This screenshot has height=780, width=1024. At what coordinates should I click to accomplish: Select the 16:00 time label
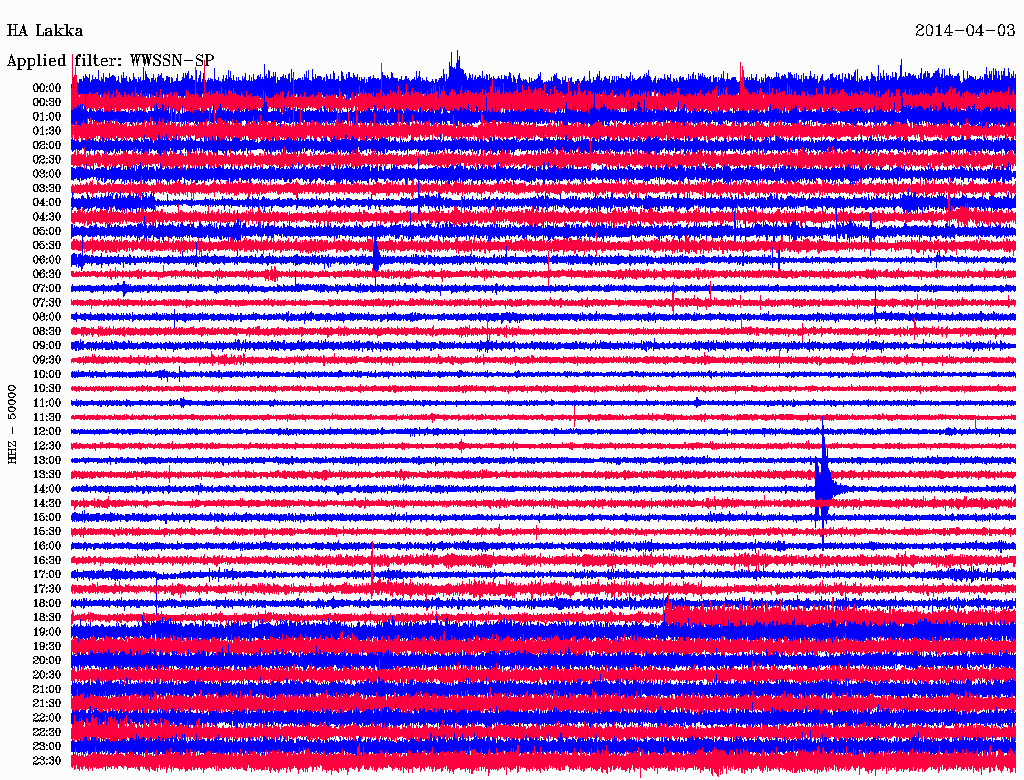pos(47,545)
